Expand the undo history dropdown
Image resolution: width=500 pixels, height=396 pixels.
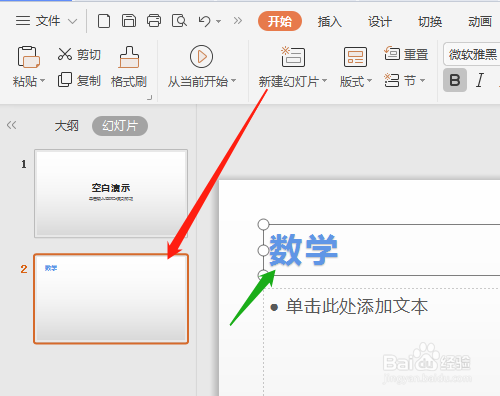coord(218,22)
